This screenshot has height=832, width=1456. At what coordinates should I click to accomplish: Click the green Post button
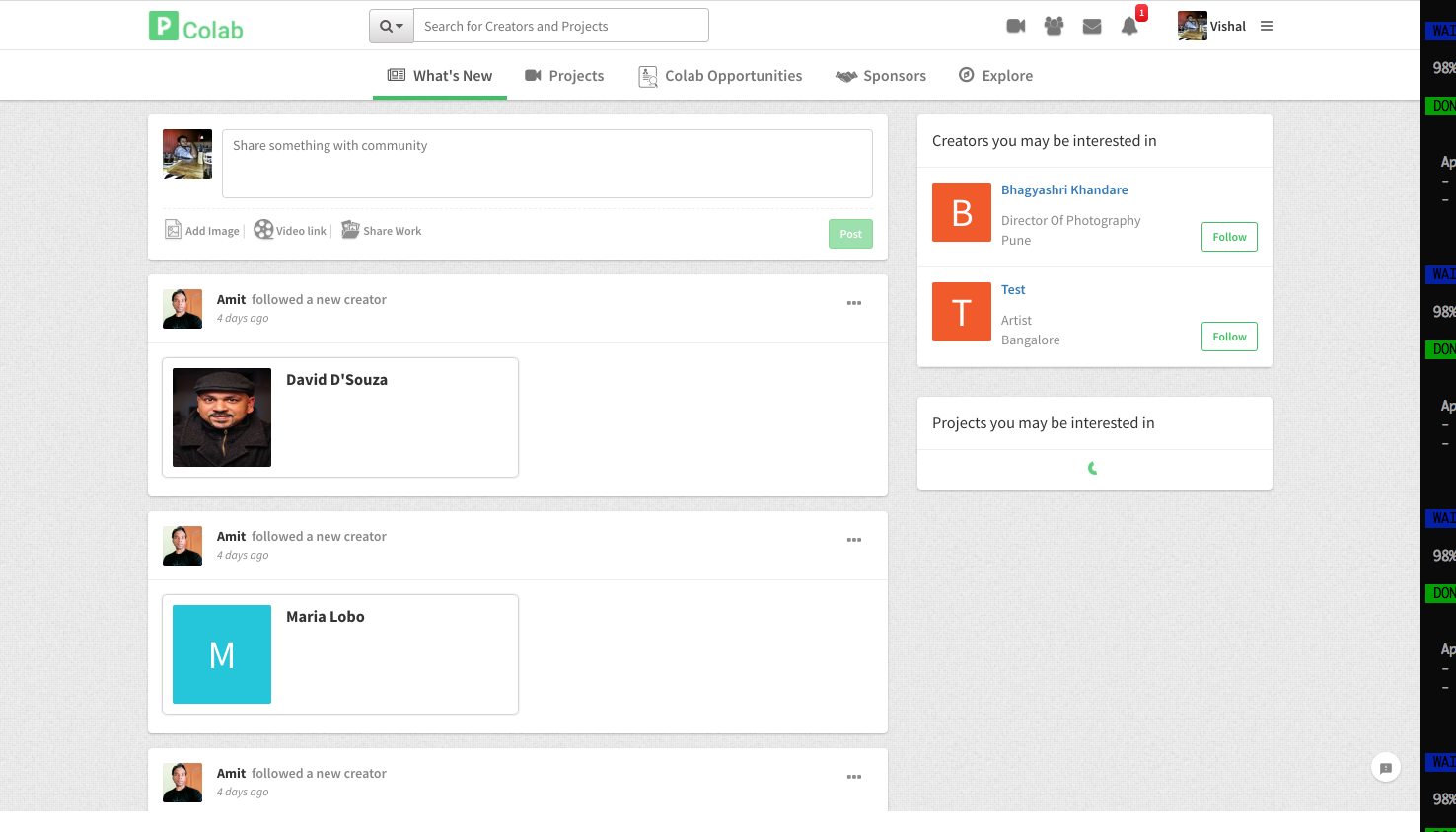pos(850,234)
